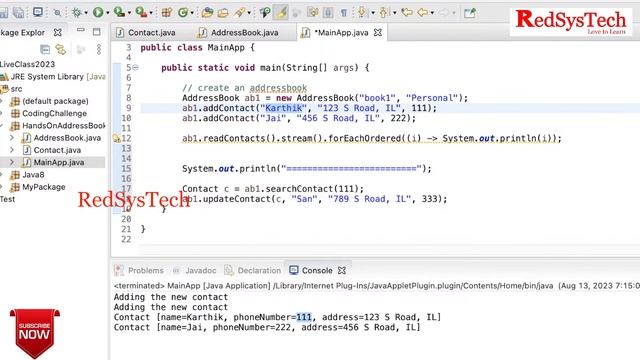The image size is (640, 360).
Task: Toggle Show Whitespace Characters pilcrow icon
Action: 344,13
